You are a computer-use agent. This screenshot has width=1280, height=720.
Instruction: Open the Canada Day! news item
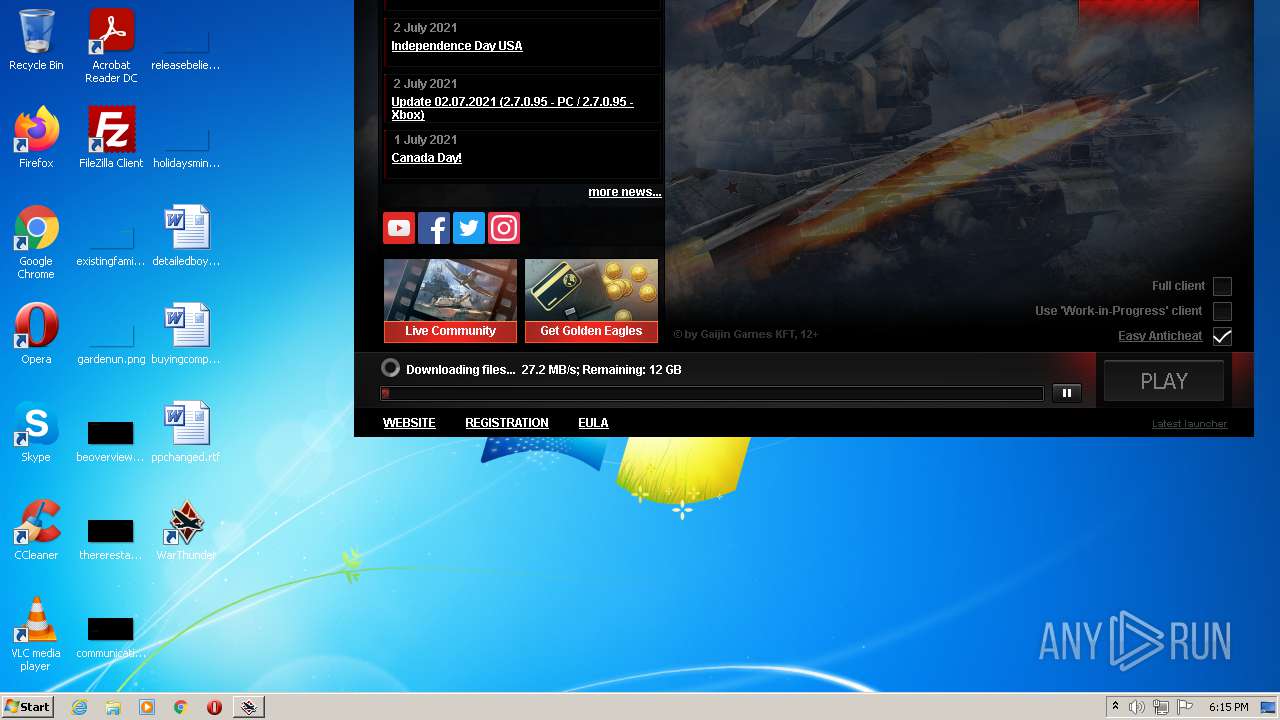pos(426,158)
